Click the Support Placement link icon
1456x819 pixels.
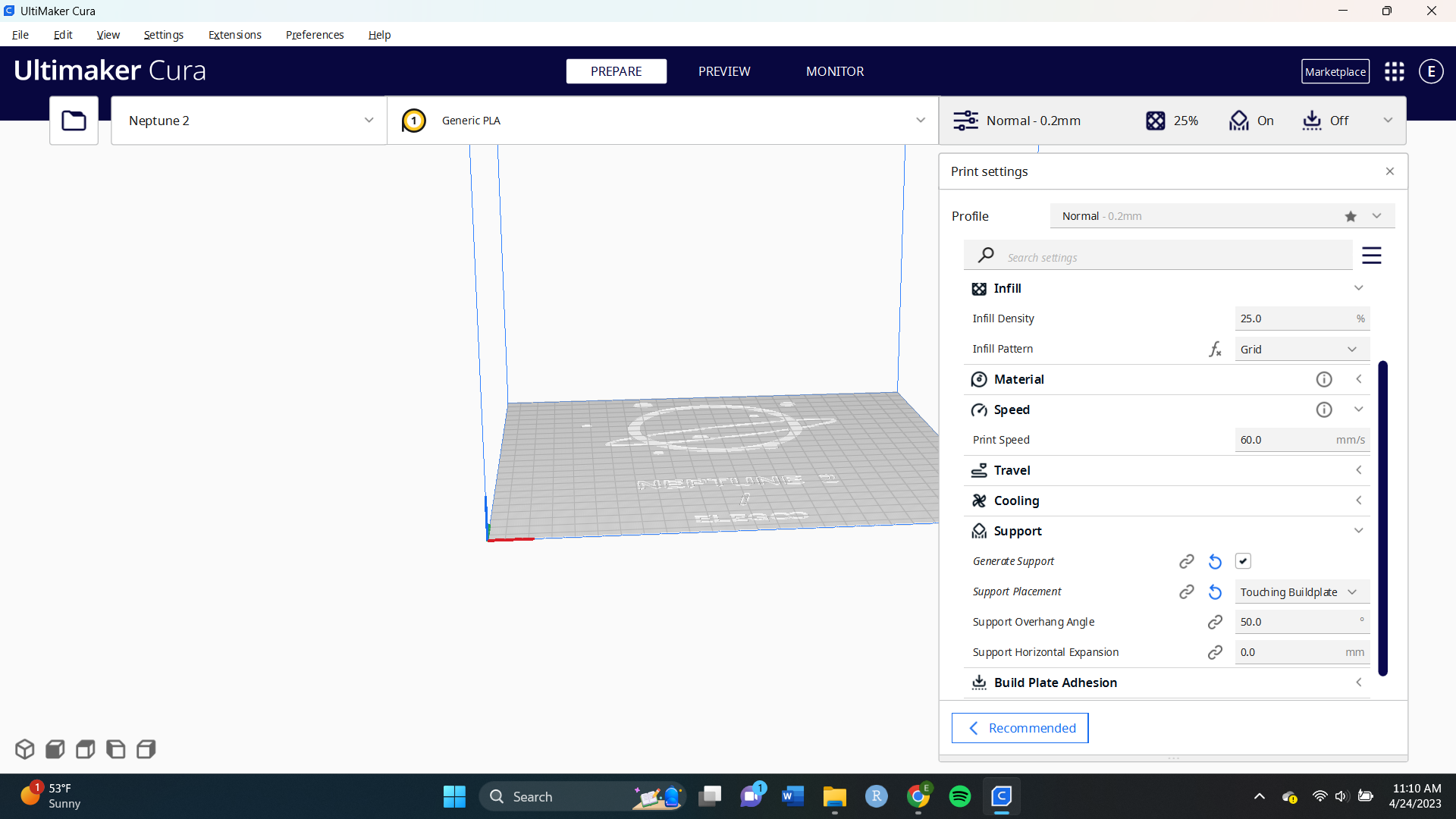click(x=1187, y=591)
